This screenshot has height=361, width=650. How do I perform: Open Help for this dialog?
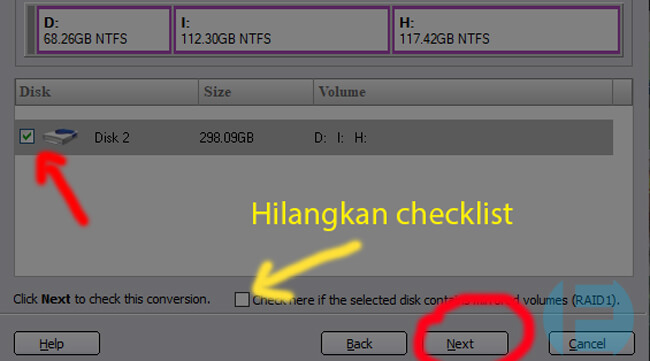coord(57,343)
